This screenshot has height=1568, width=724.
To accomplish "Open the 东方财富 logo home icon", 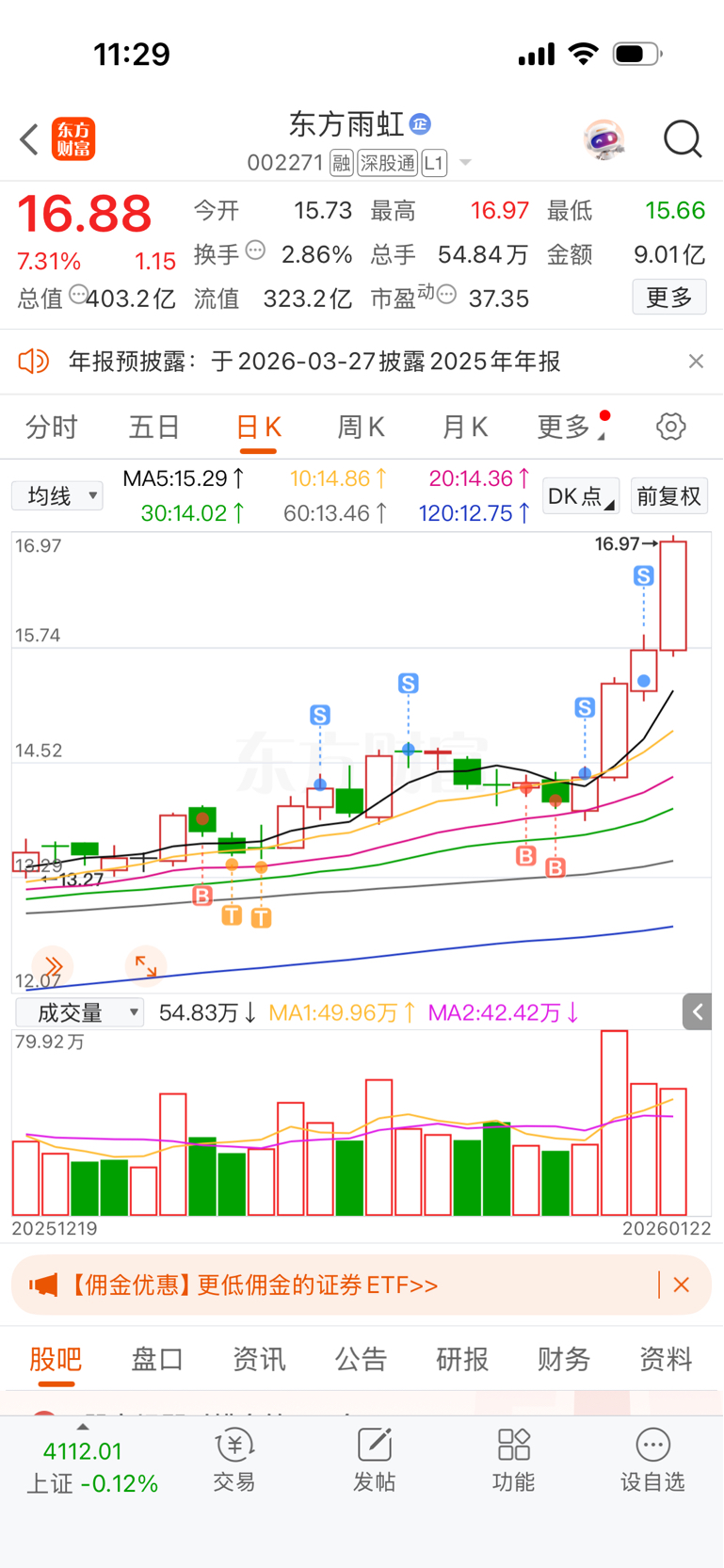I will (x=73, y=139).
